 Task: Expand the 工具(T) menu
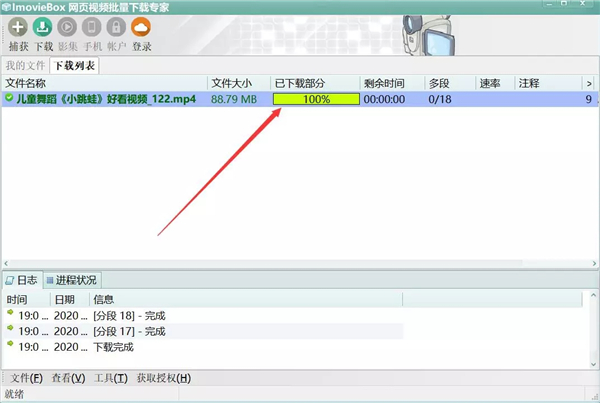[110, 378]
